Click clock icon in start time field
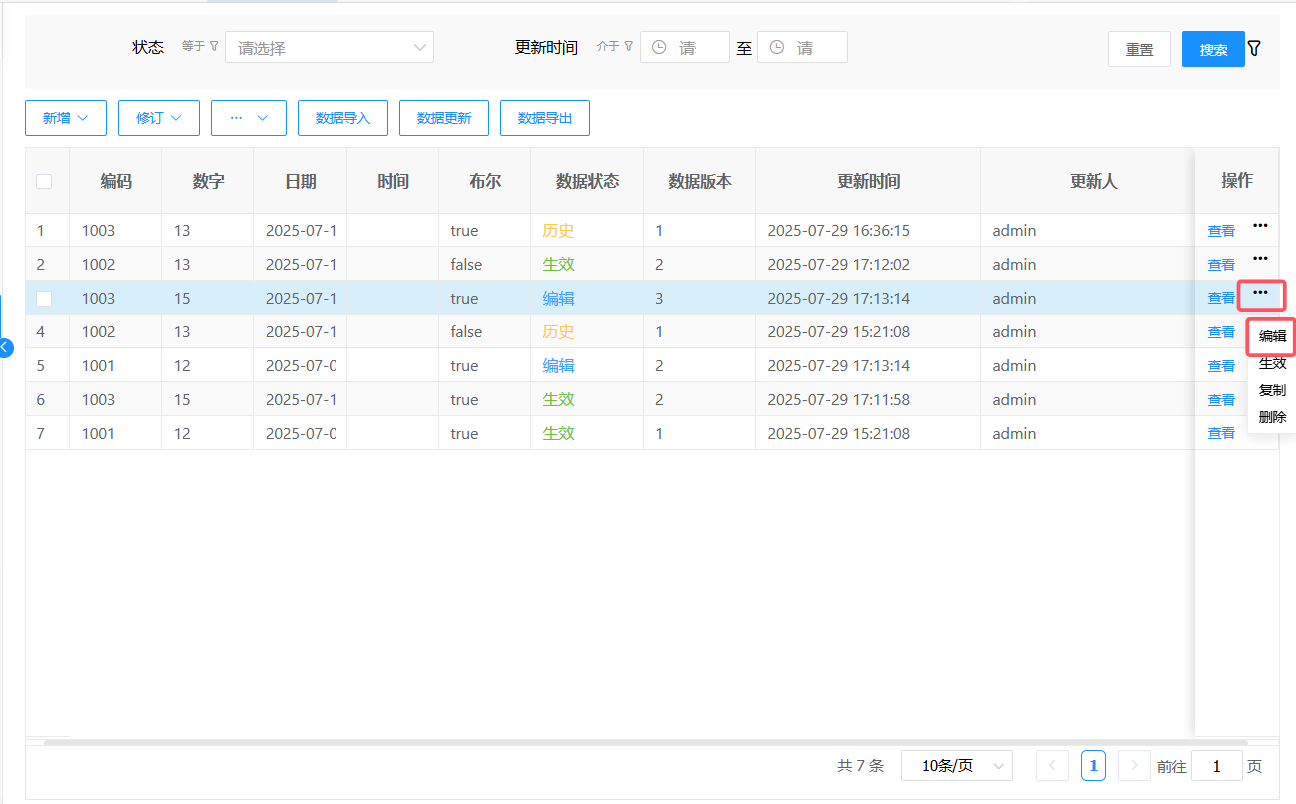The width and height of the screenshot is (1296, 804). pyautogui.click(x=659, y=47)
